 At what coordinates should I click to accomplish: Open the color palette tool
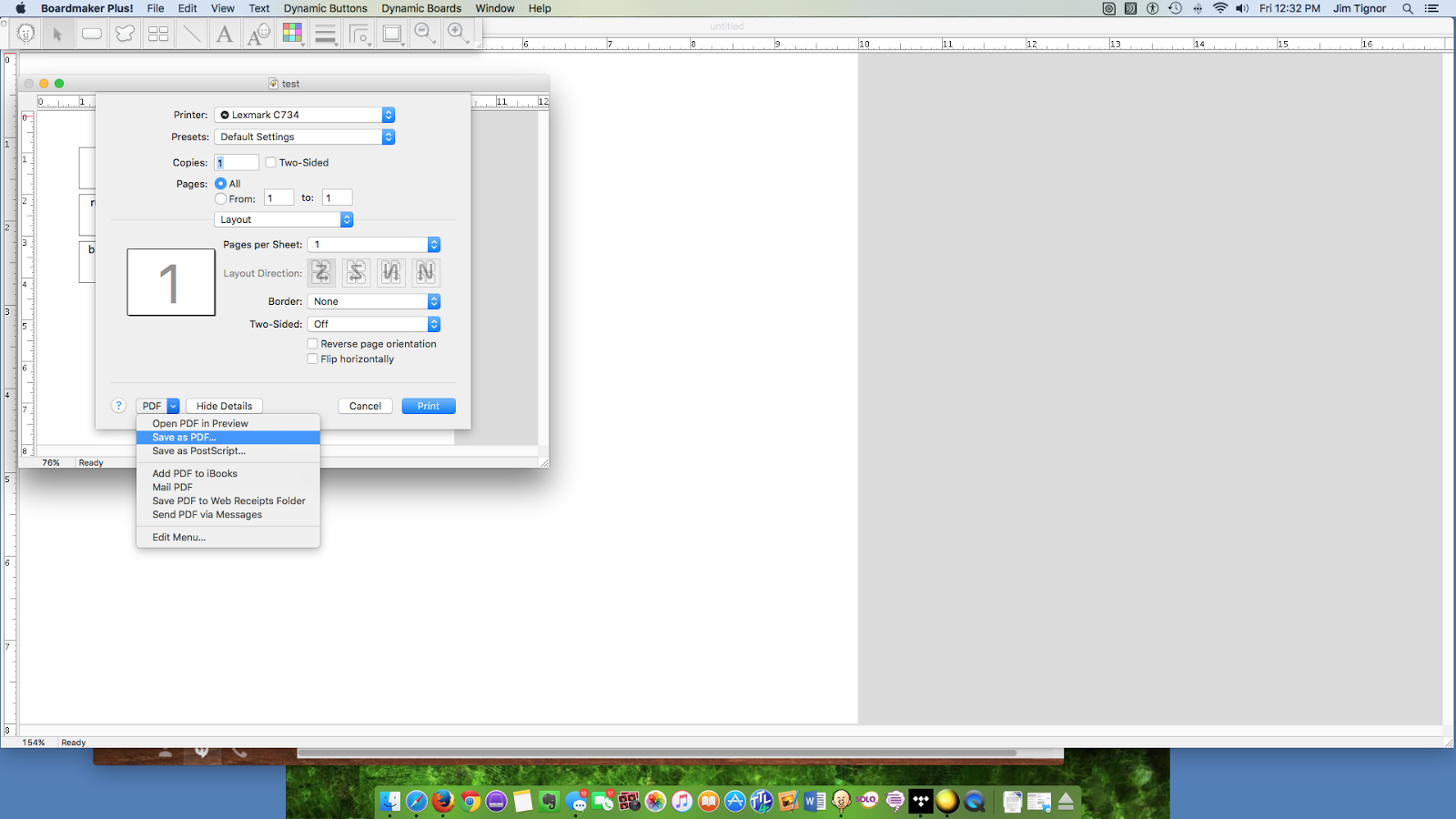[x=291, y=33]
